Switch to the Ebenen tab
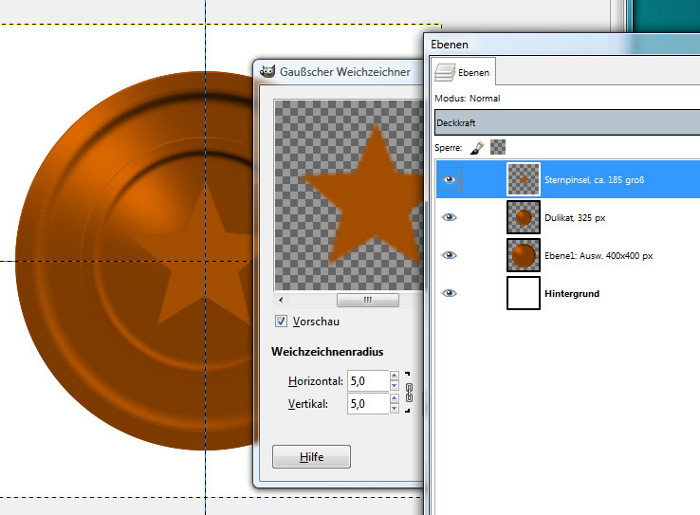 464,72
